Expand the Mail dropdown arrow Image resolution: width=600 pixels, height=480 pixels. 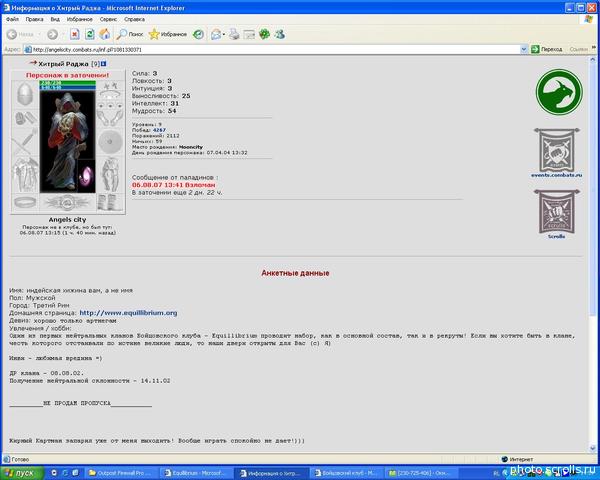(x=224, y=34)
